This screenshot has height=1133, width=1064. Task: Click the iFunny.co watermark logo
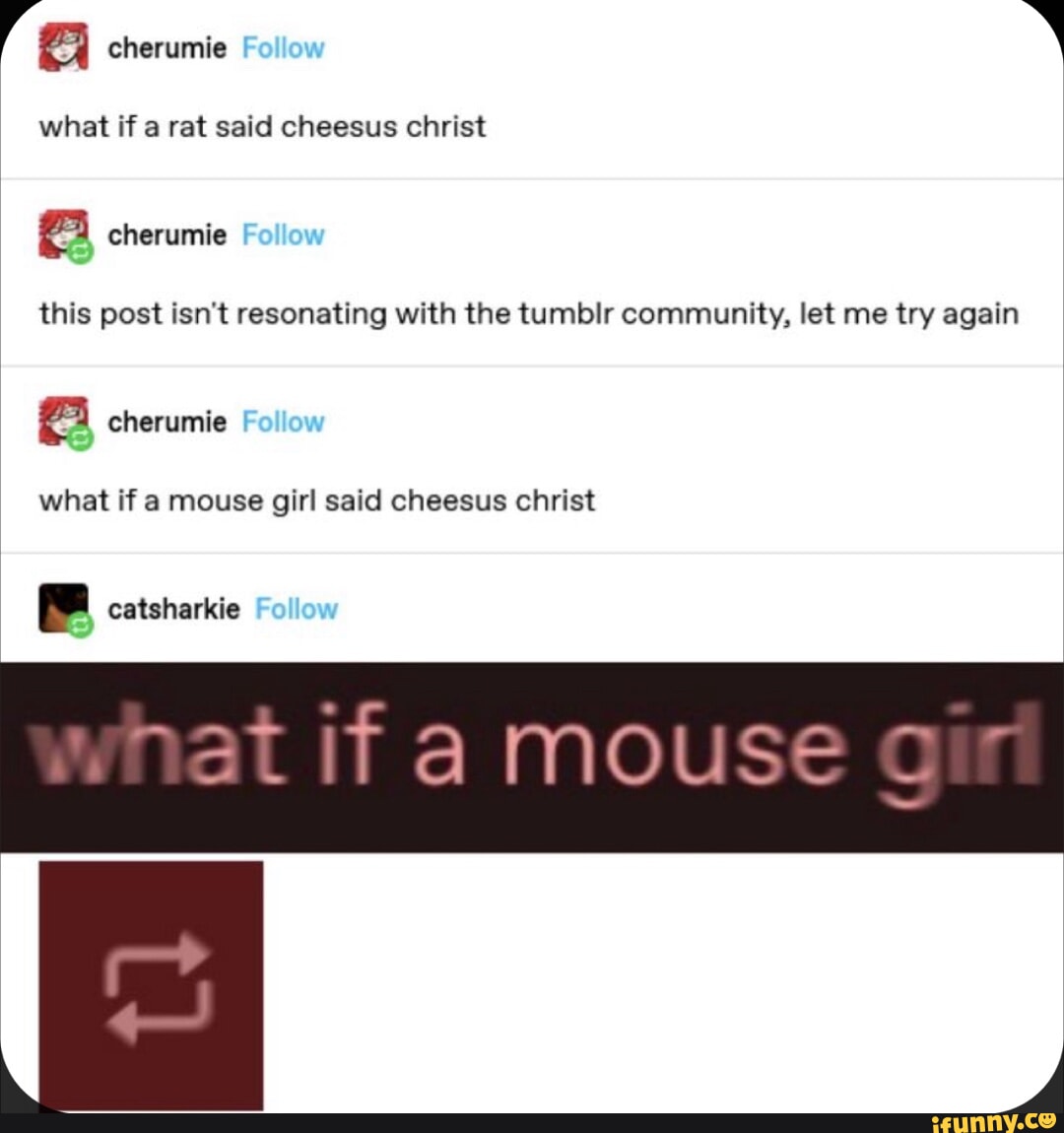click(994, 1121)
